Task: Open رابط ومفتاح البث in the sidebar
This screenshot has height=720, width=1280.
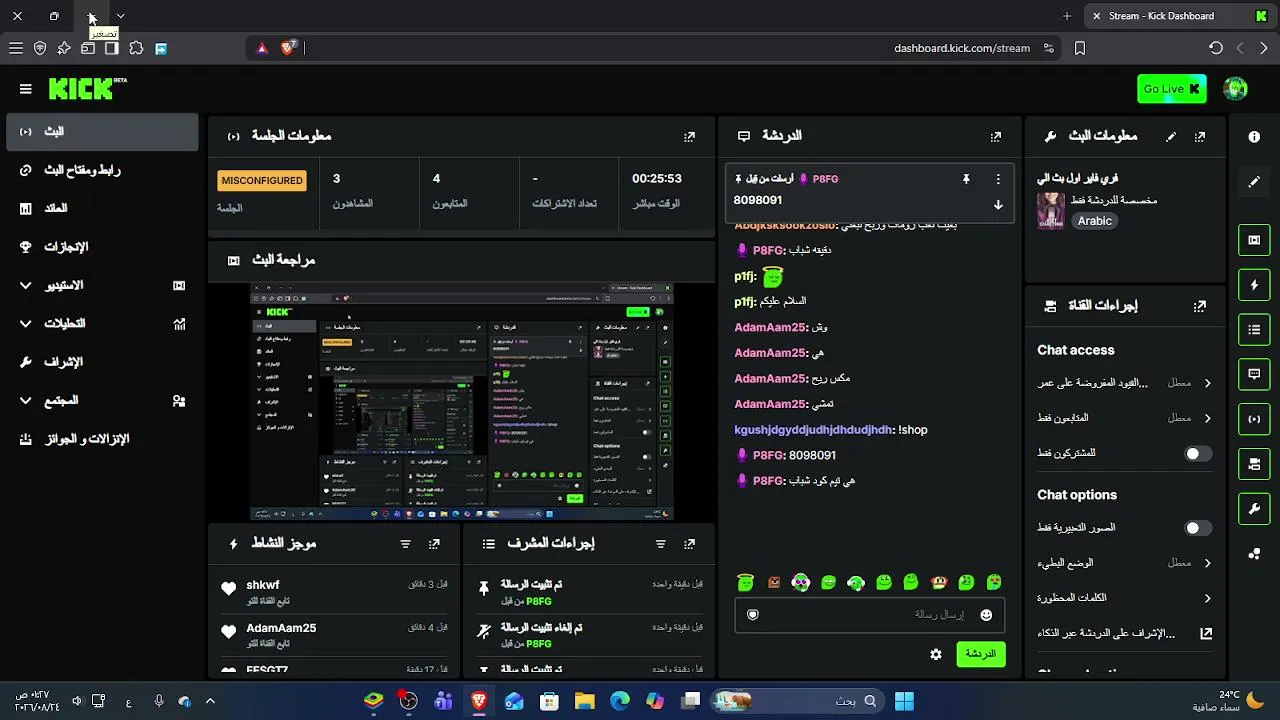Action: point(102,170)
